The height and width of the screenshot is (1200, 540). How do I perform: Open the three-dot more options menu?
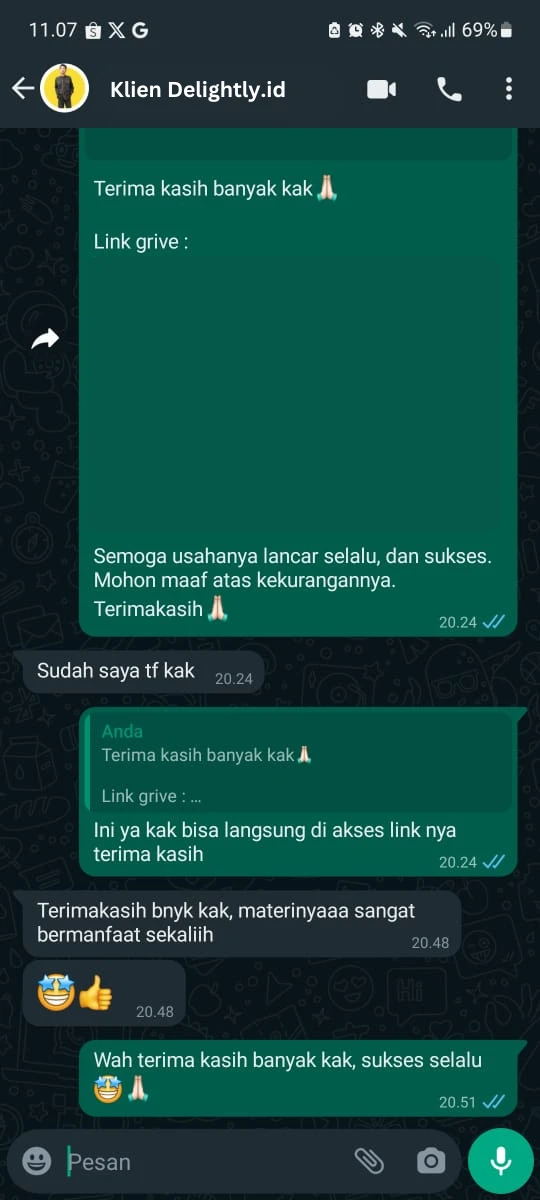508,89
